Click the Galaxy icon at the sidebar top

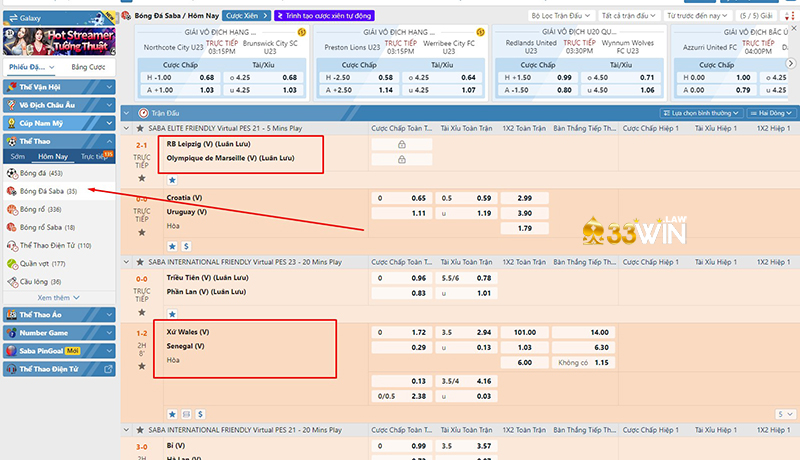tap(9, 17)
